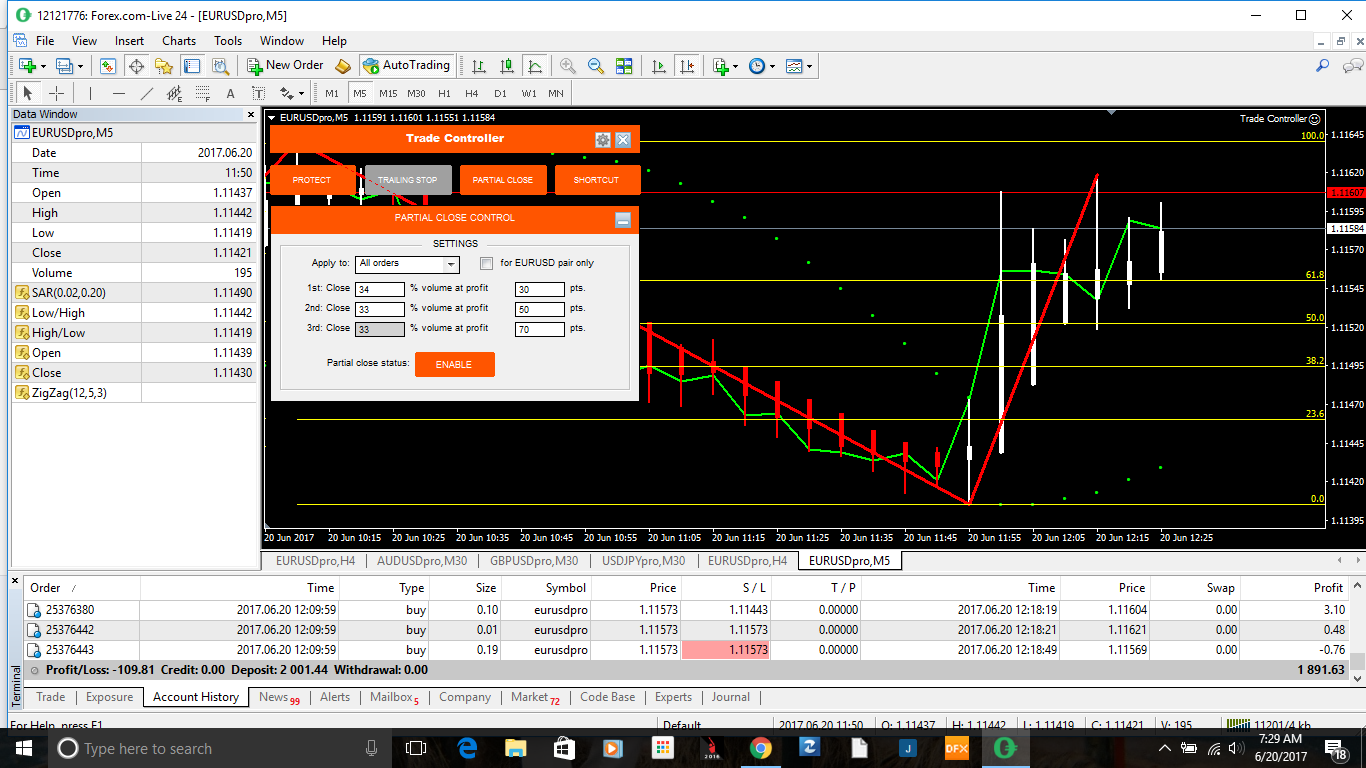
Task: Click the Zoom Out magnifier icon
Action: click(596, 66)
